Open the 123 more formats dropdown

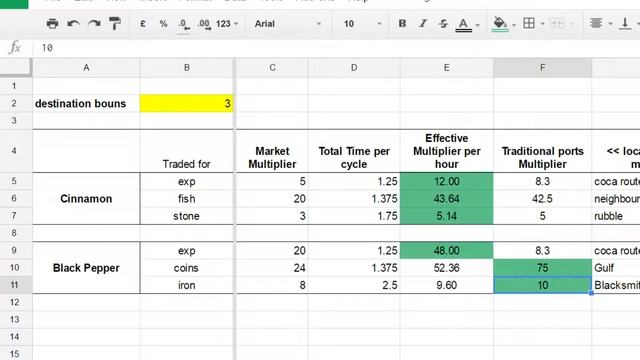point(227,24)
